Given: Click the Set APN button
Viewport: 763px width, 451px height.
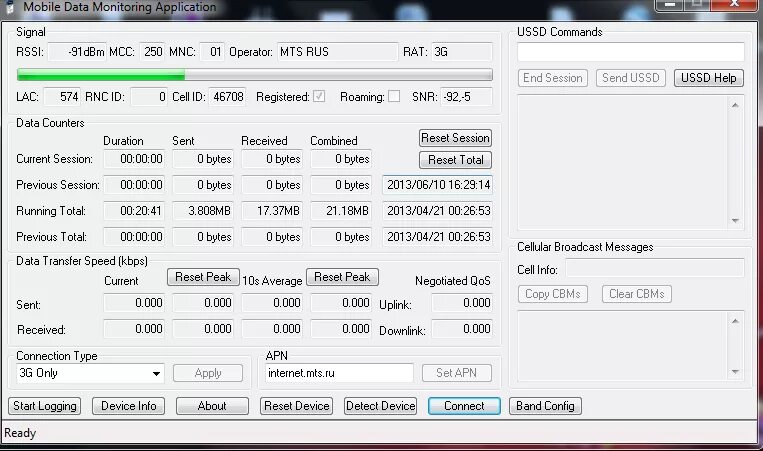Looking at the screenshot, I should click(456, 373).
